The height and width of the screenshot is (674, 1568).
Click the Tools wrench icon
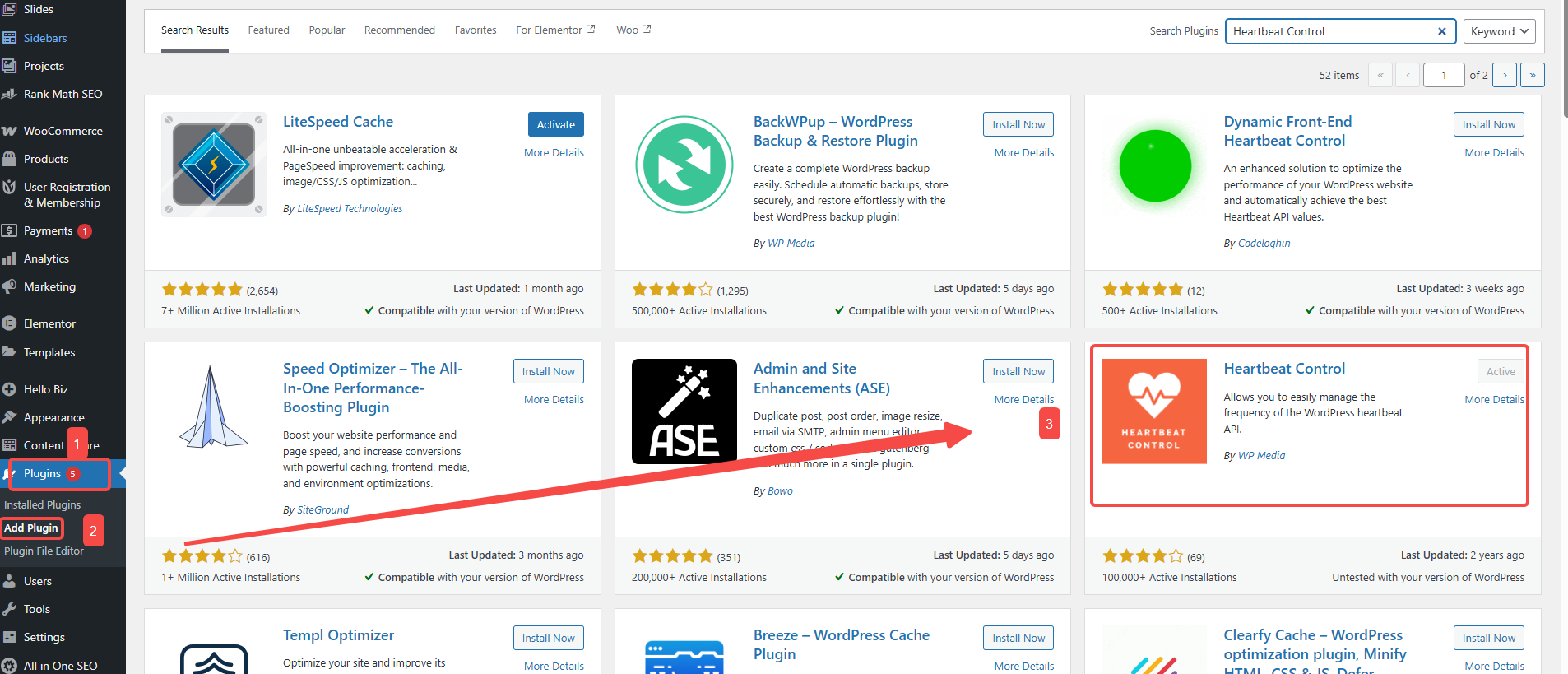(10, 609)
